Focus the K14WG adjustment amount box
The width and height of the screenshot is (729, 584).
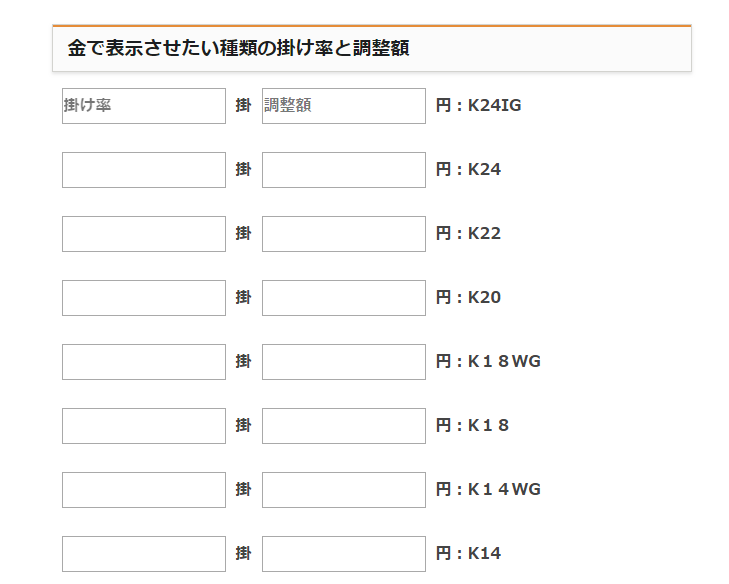tap(344, 490)
